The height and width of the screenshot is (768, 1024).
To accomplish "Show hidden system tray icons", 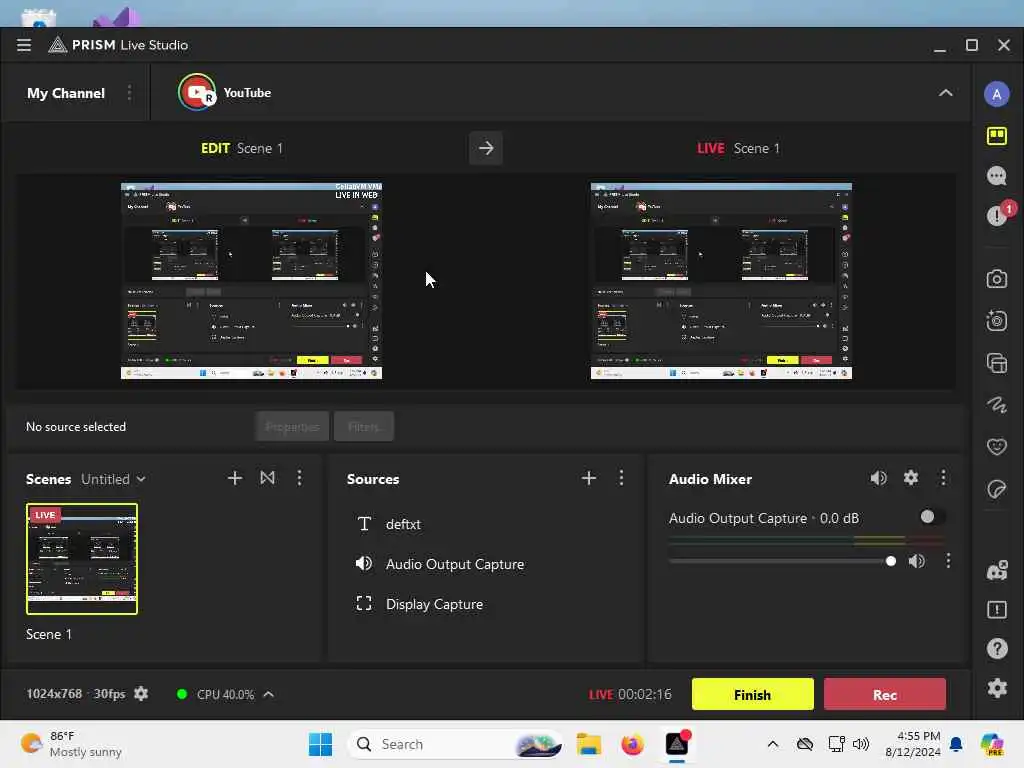I will (x=773, y=744).
